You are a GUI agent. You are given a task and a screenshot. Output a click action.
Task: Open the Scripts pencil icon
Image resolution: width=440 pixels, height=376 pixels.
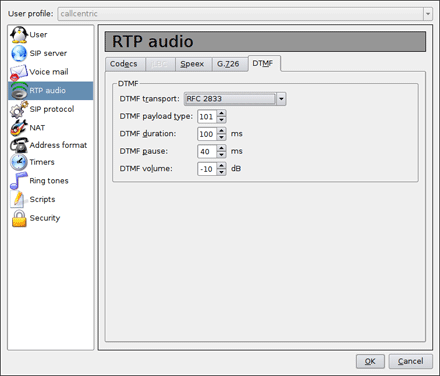[x=18, y=199]
